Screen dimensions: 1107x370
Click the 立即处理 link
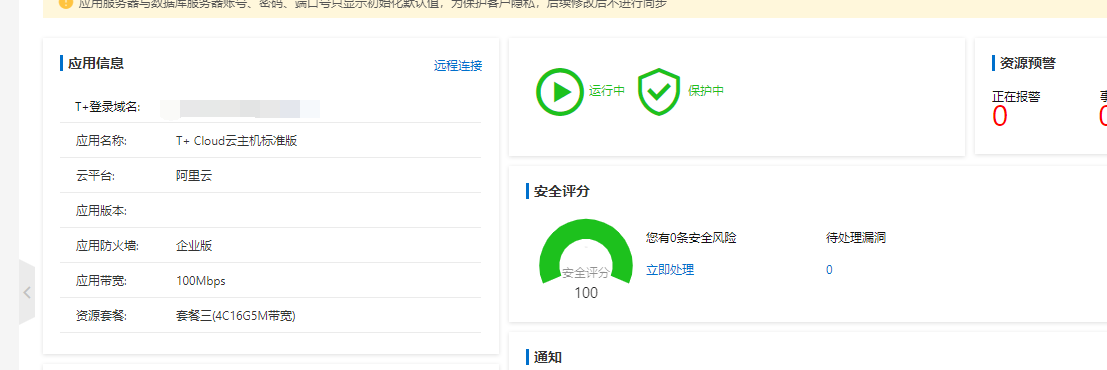670,270
